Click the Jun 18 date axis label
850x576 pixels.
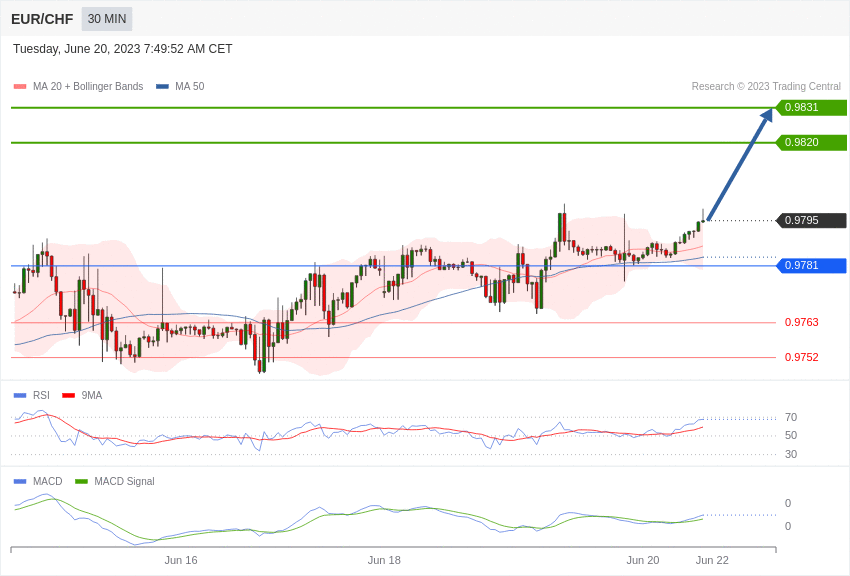[x=384, y=560]
